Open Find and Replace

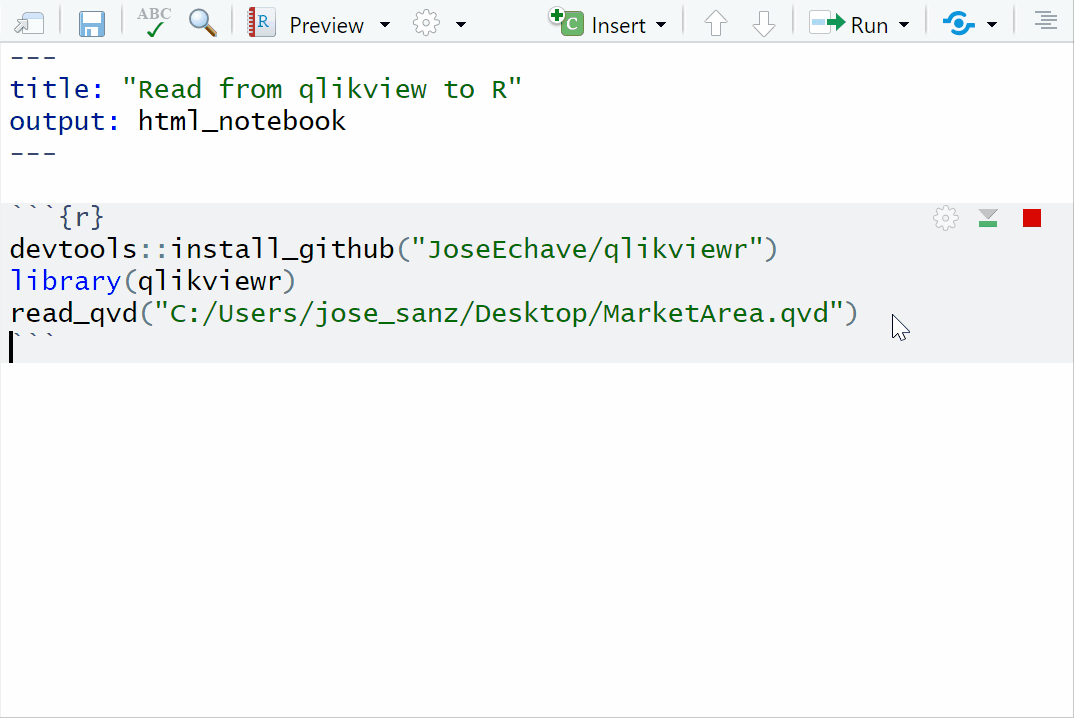[x=203, y=23]
